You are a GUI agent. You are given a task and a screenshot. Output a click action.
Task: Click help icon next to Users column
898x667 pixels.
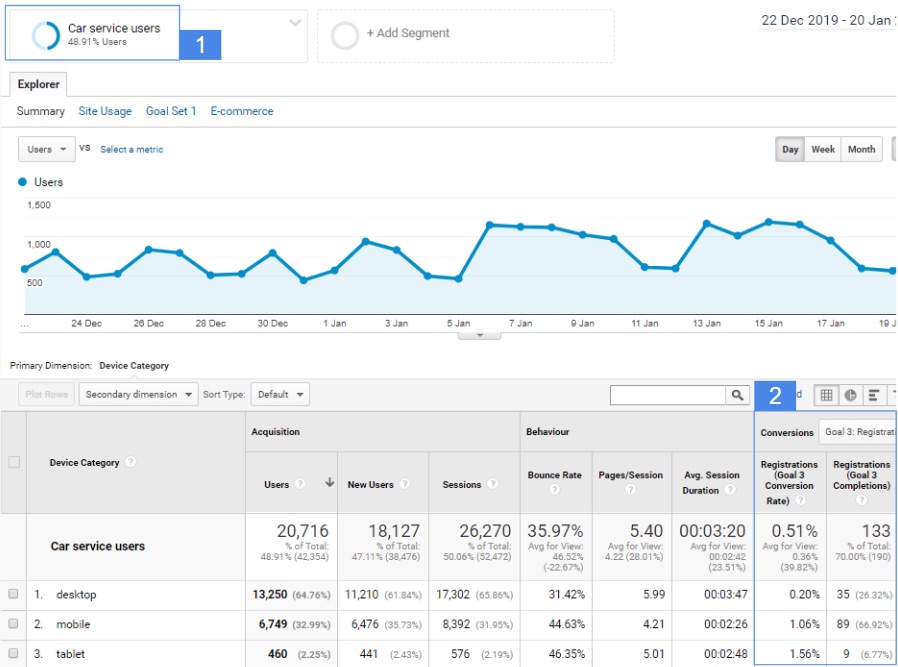[x=300, y=484]
